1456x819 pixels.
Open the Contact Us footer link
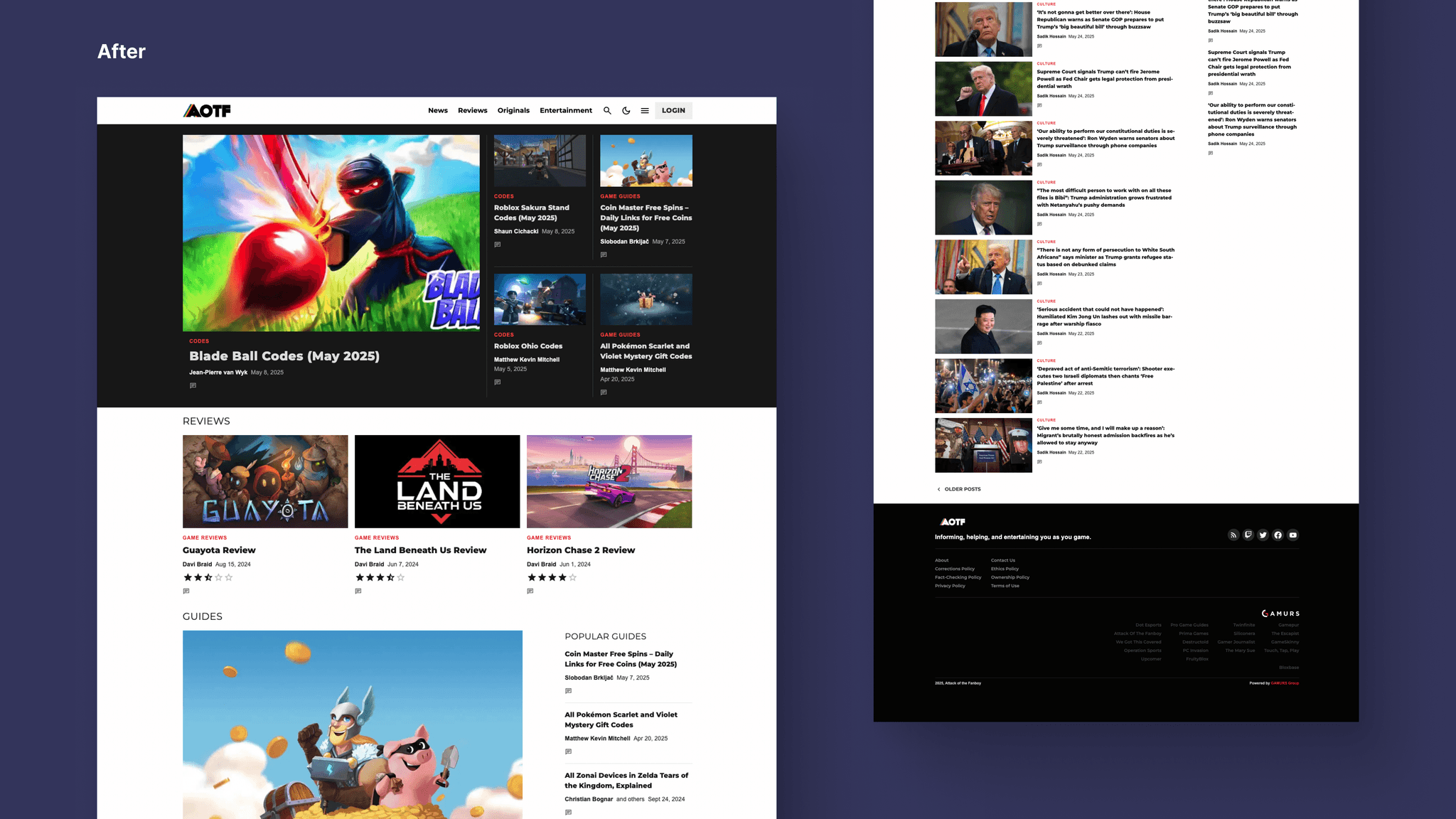tap(1003, 560)
